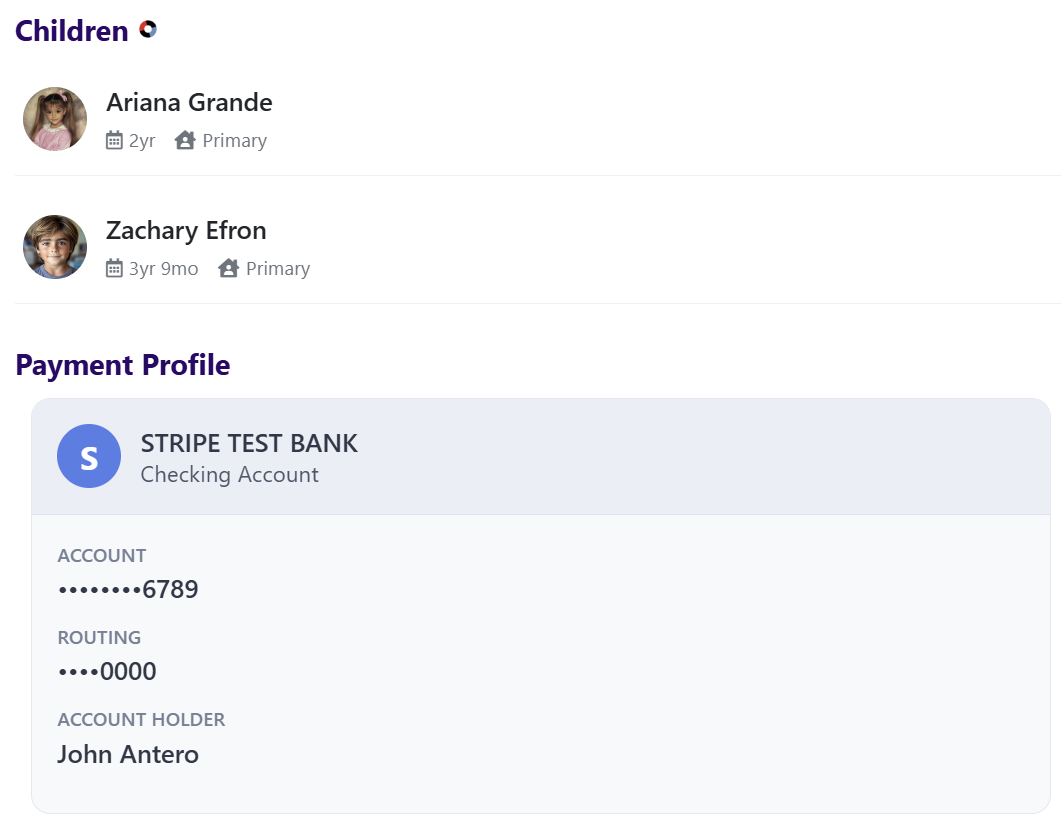Click the spinner icon beside Children heading

[148, 29]
